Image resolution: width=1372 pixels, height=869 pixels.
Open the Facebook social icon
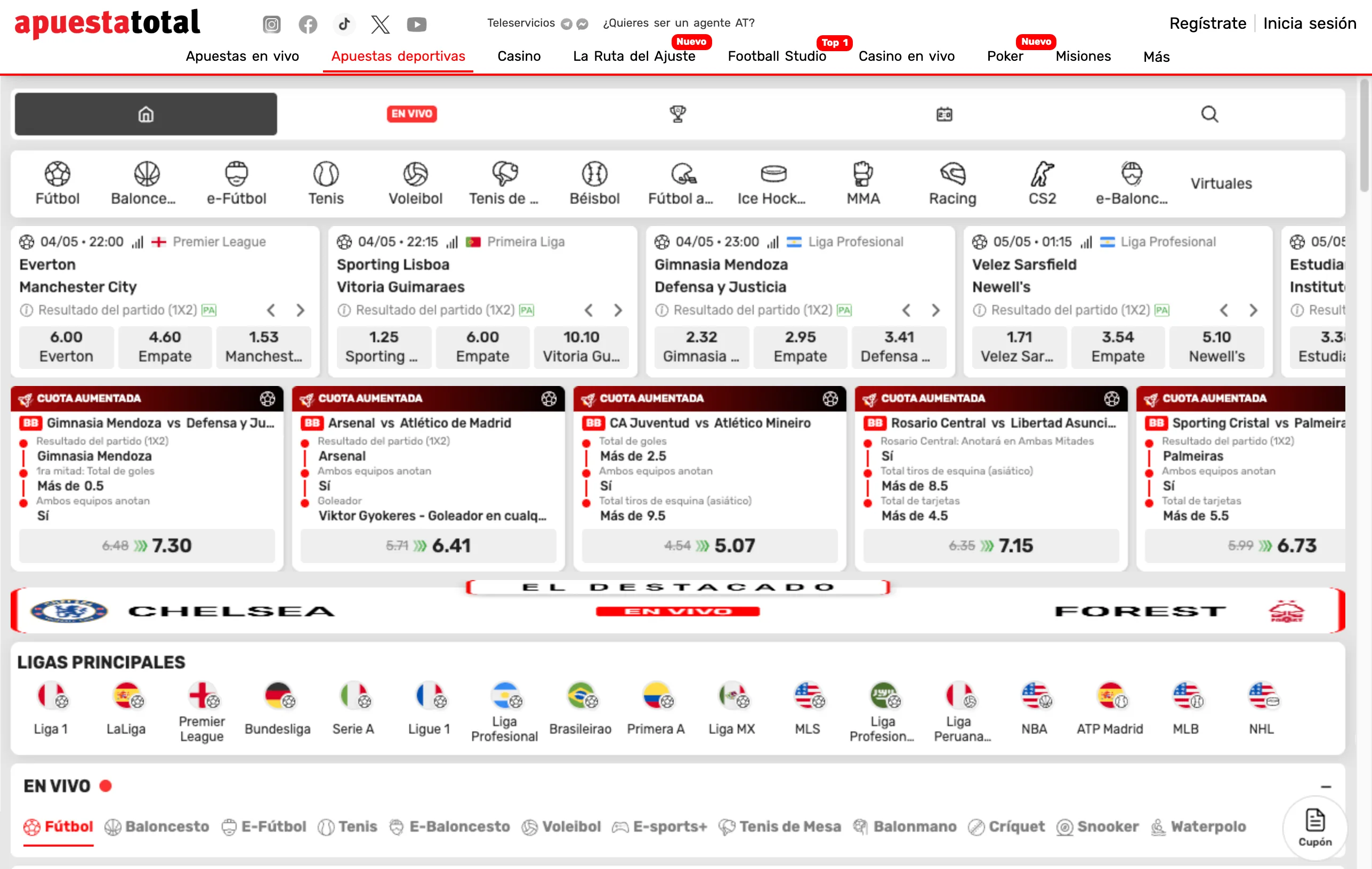point(308,24)
